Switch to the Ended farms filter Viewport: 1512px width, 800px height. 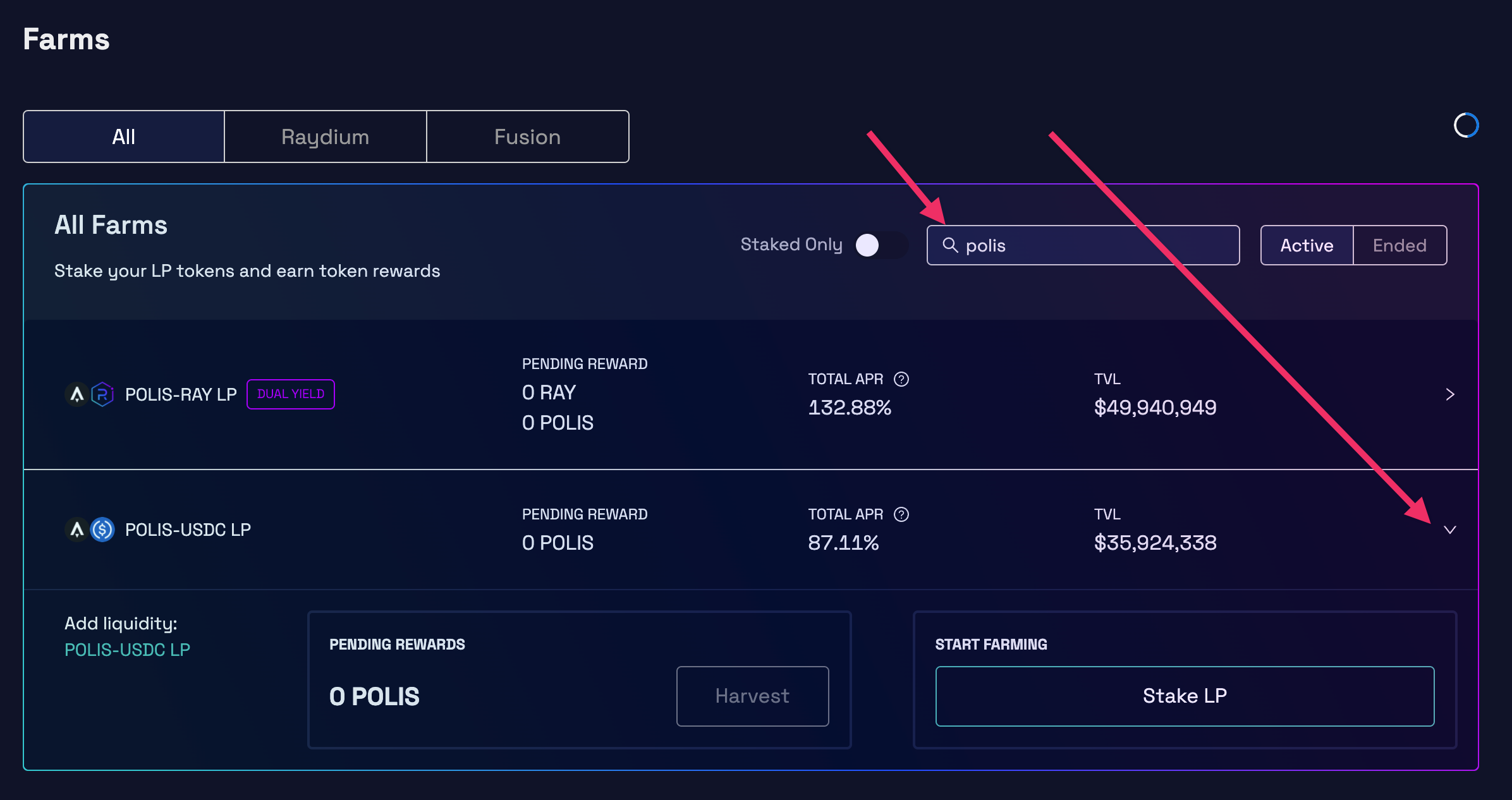(1399, 245)
